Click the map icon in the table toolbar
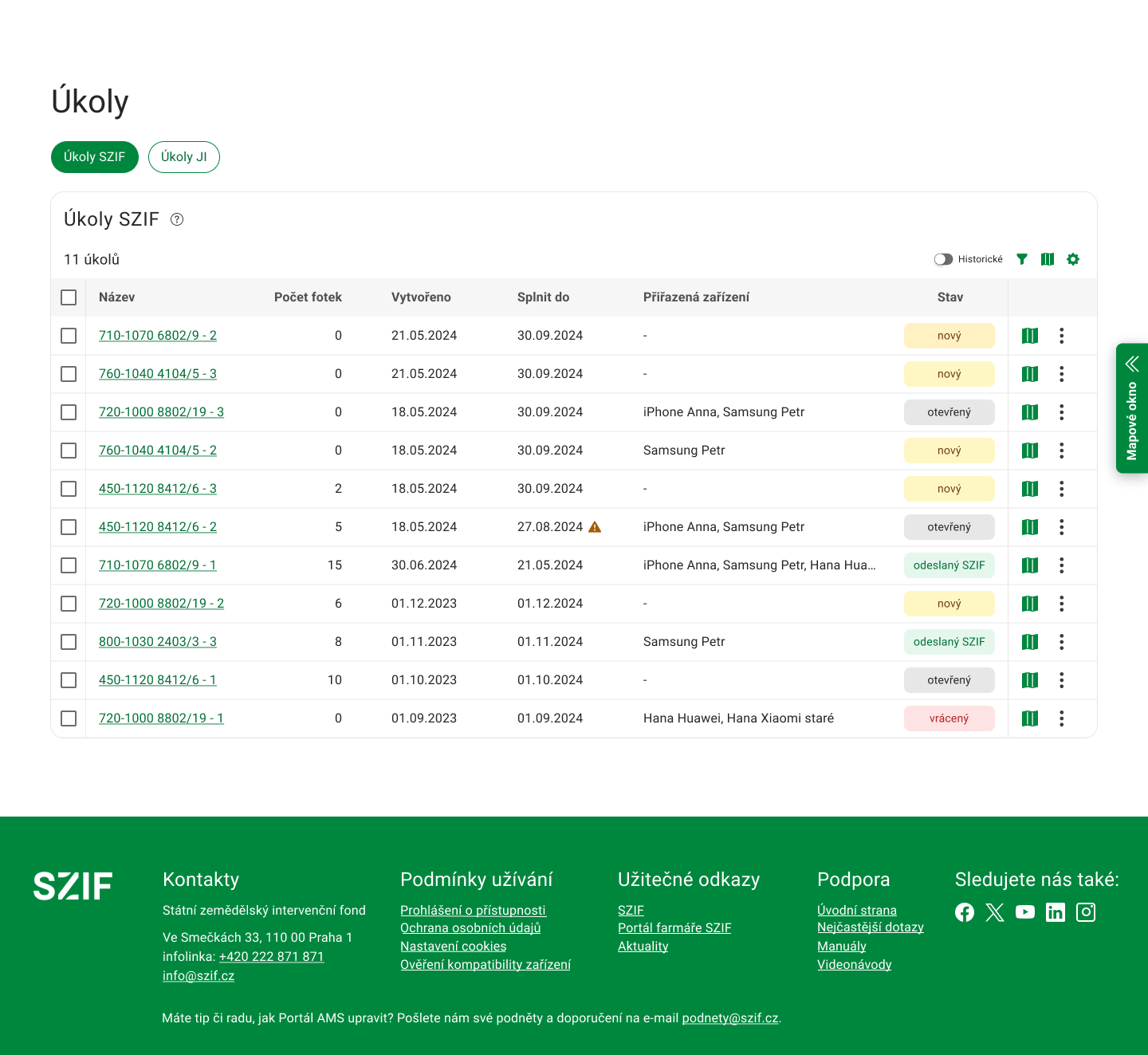Image resolution: width=1148 pixels, height=1055 pixels. 1048,259
